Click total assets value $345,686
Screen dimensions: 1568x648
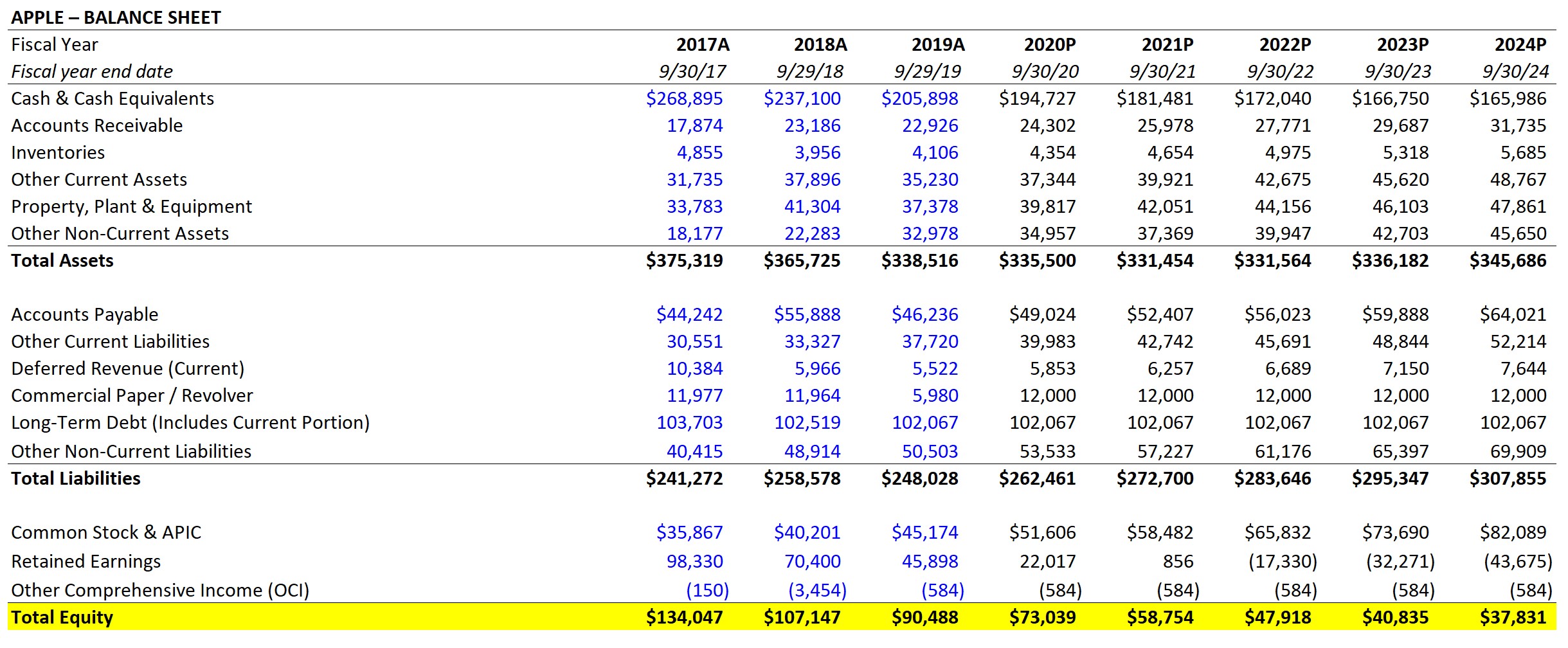coord(1508,260)
